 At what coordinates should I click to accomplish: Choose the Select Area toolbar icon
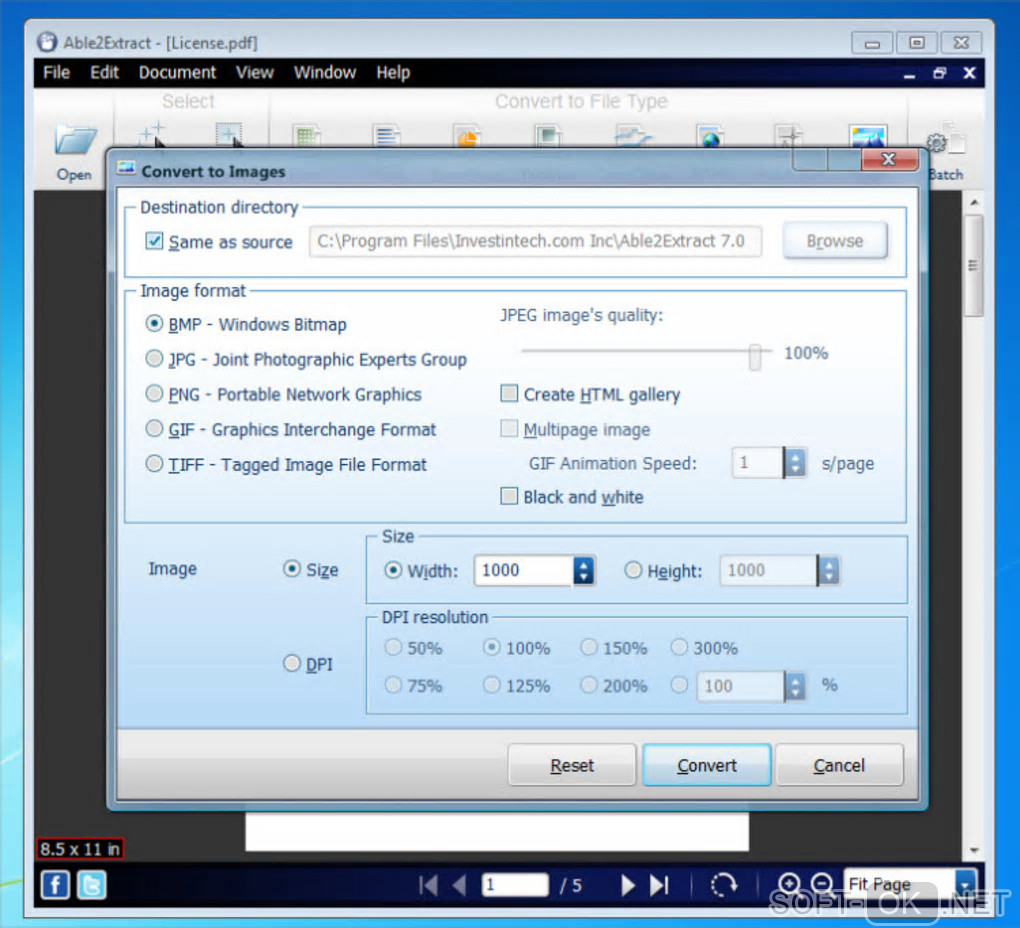click(229, 134)
